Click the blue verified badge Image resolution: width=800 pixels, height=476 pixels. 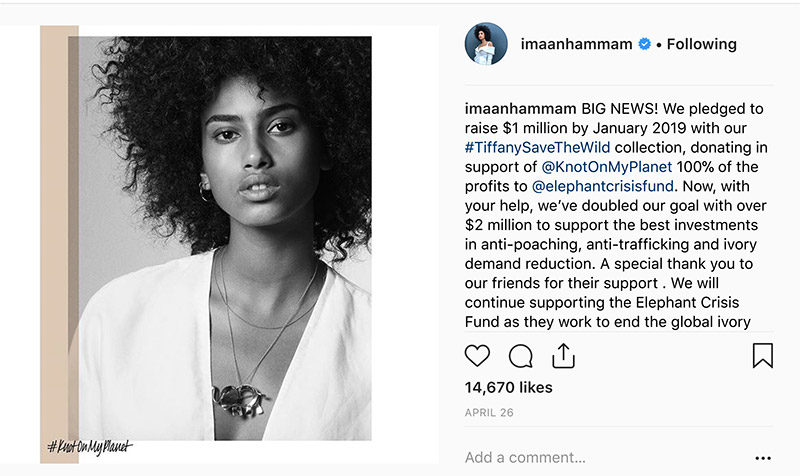click(646, 44)
